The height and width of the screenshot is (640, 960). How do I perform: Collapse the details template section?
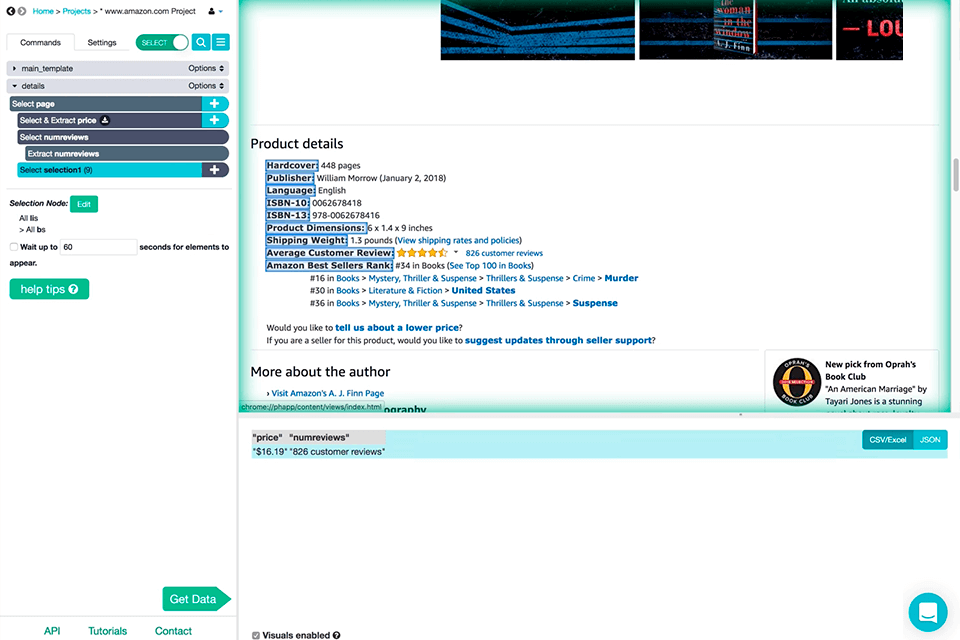[15, 86]
